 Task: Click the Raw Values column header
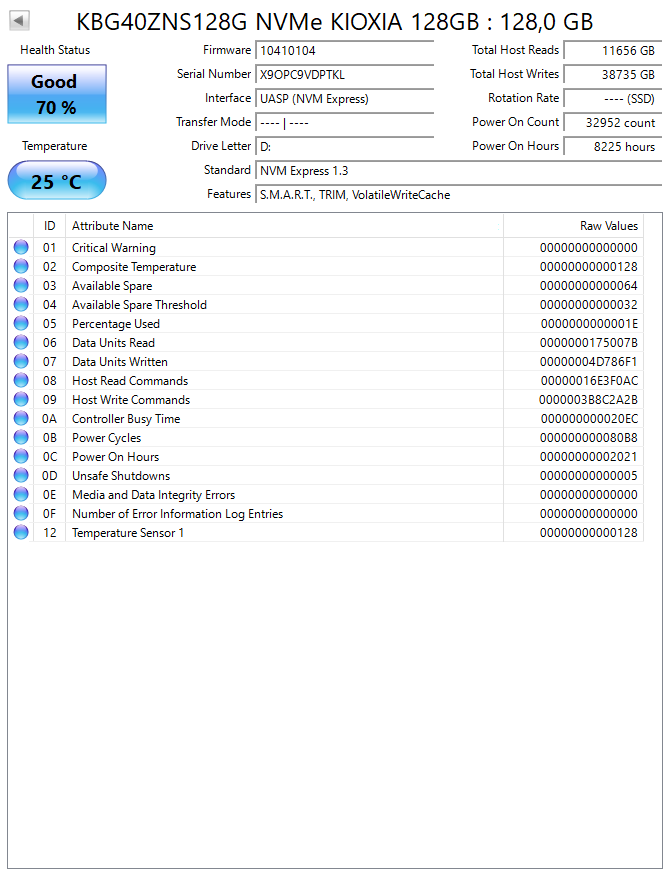coord(573,225)
